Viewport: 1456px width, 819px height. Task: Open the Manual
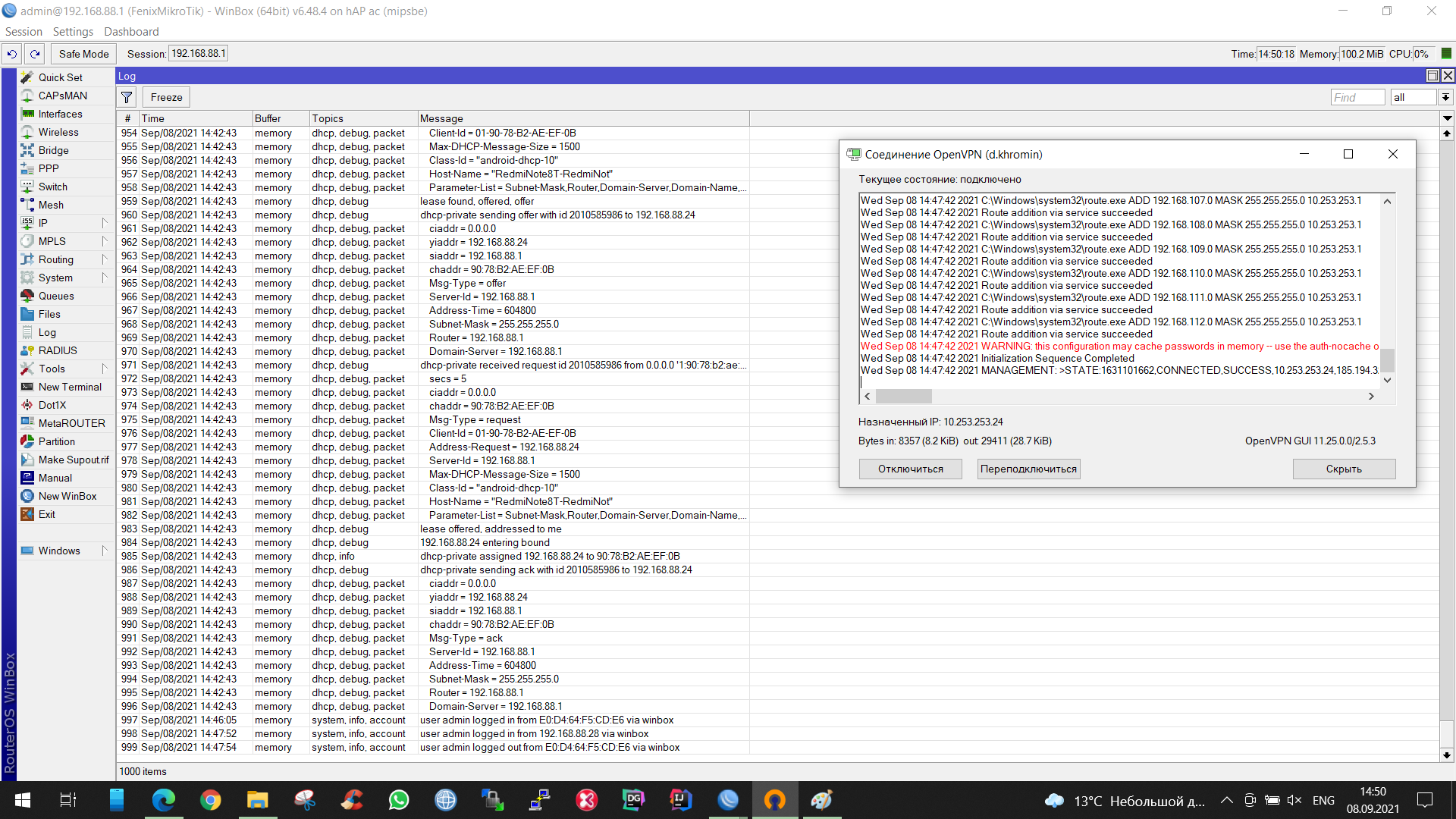click(55, 478)
